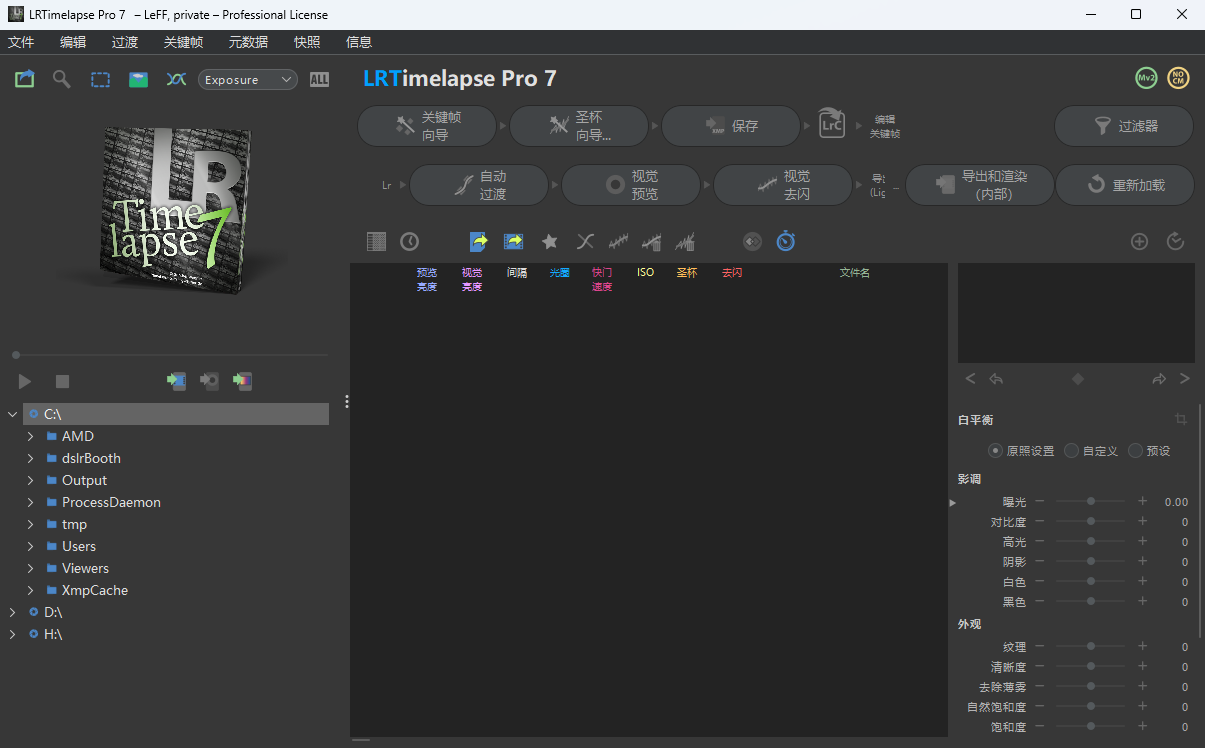Open the 信息 menu
1205x748 pixels.
pyautogui.click(x=359, y=42)
